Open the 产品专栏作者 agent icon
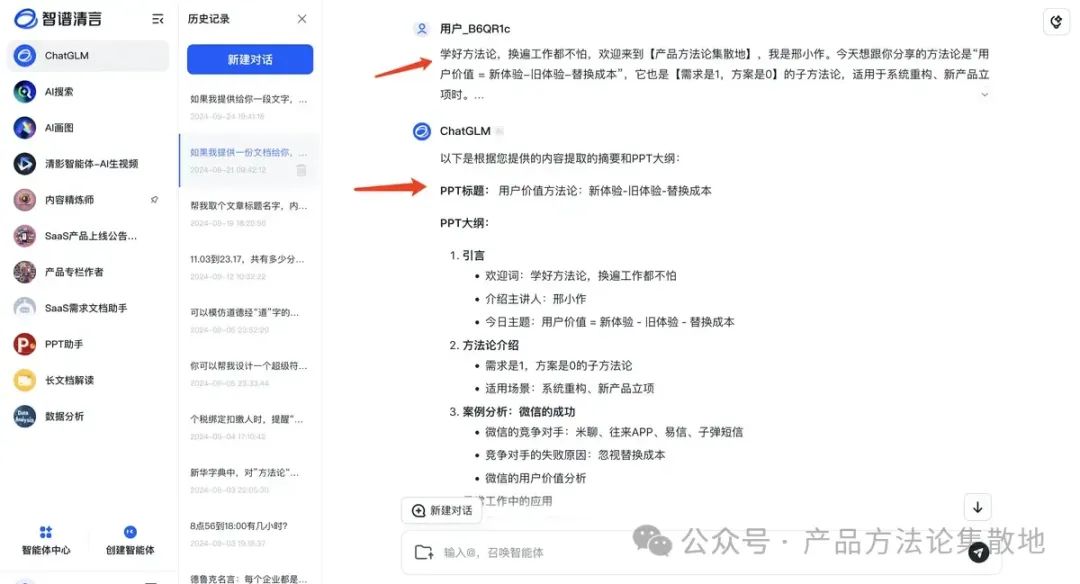The image size is (1080, 584). click(x=25, y=272)
